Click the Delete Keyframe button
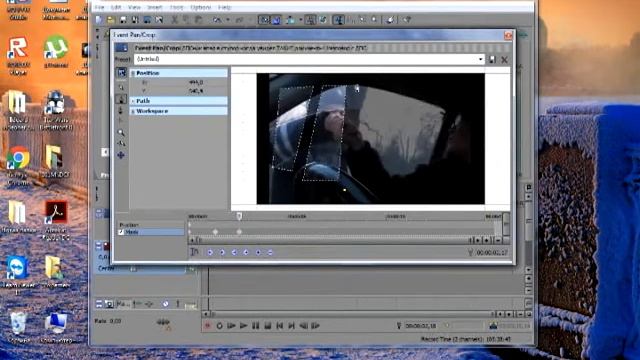640x360 pixels. (270, 252)
